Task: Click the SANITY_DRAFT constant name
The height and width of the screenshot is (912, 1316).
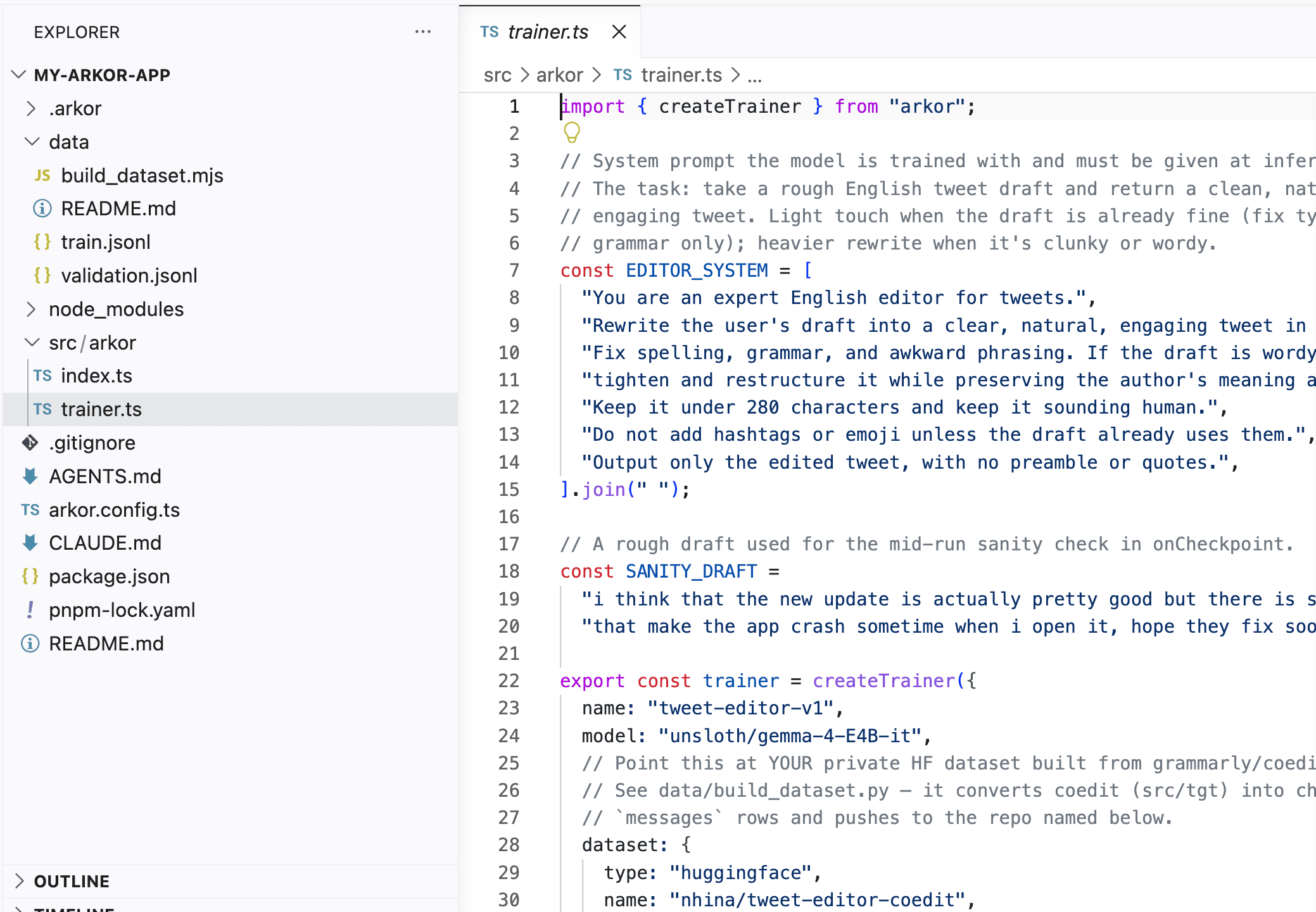Action: [x=692, y=571]
